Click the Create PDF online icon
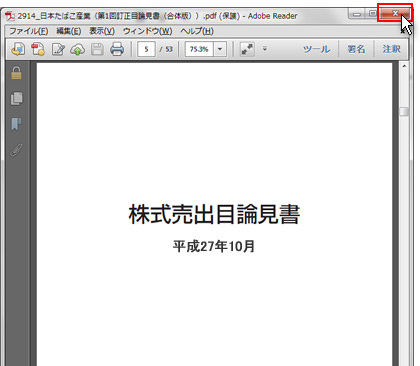 coord(38,49)
